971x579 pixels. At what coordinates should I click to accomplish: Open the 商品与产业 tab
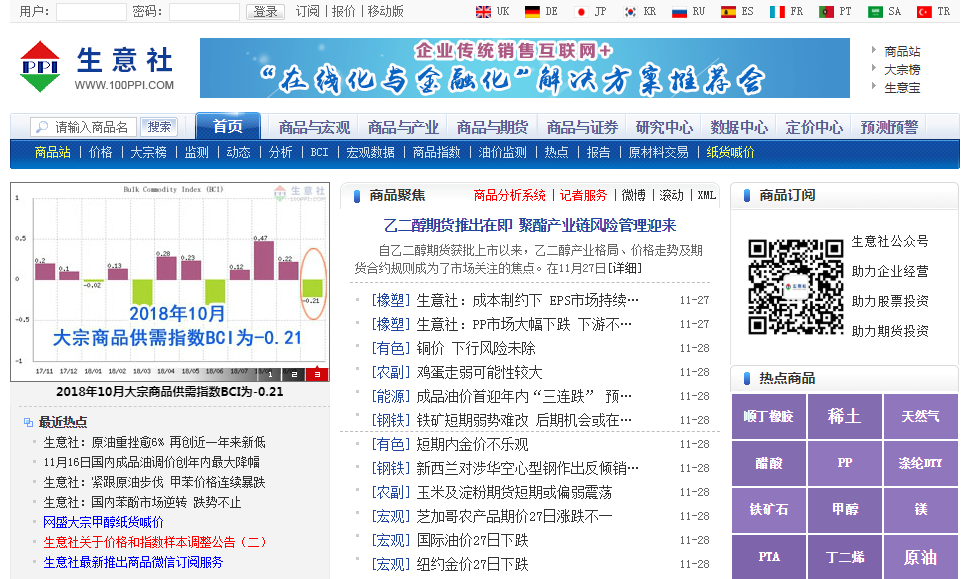click(x=403, y=127)
